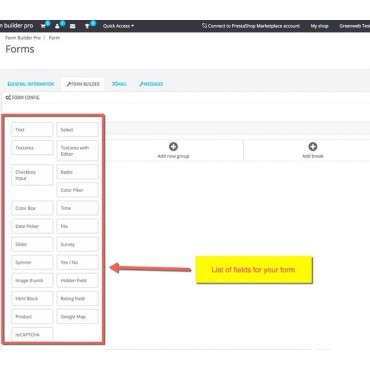Switch to the Email tab

click(119, 84)
